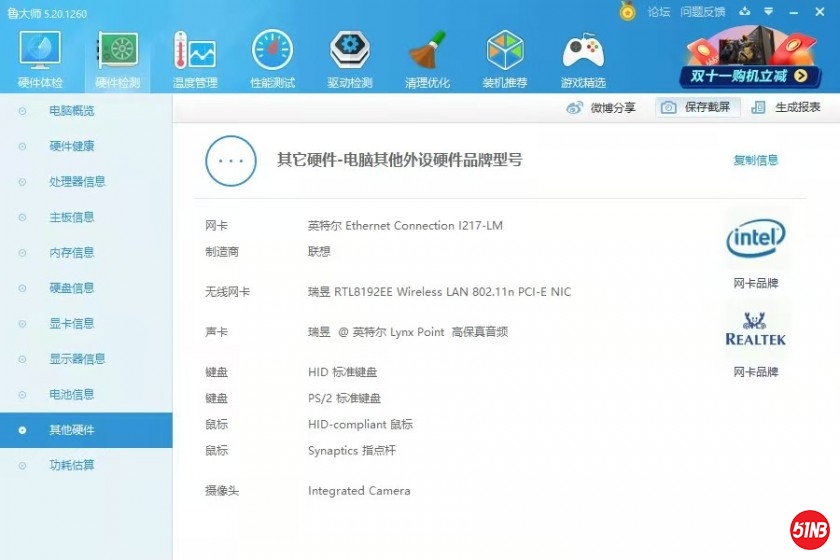Select 处理器信息 sidebar item
This screenshot has height=560, width=840.
tap(77, 182)
